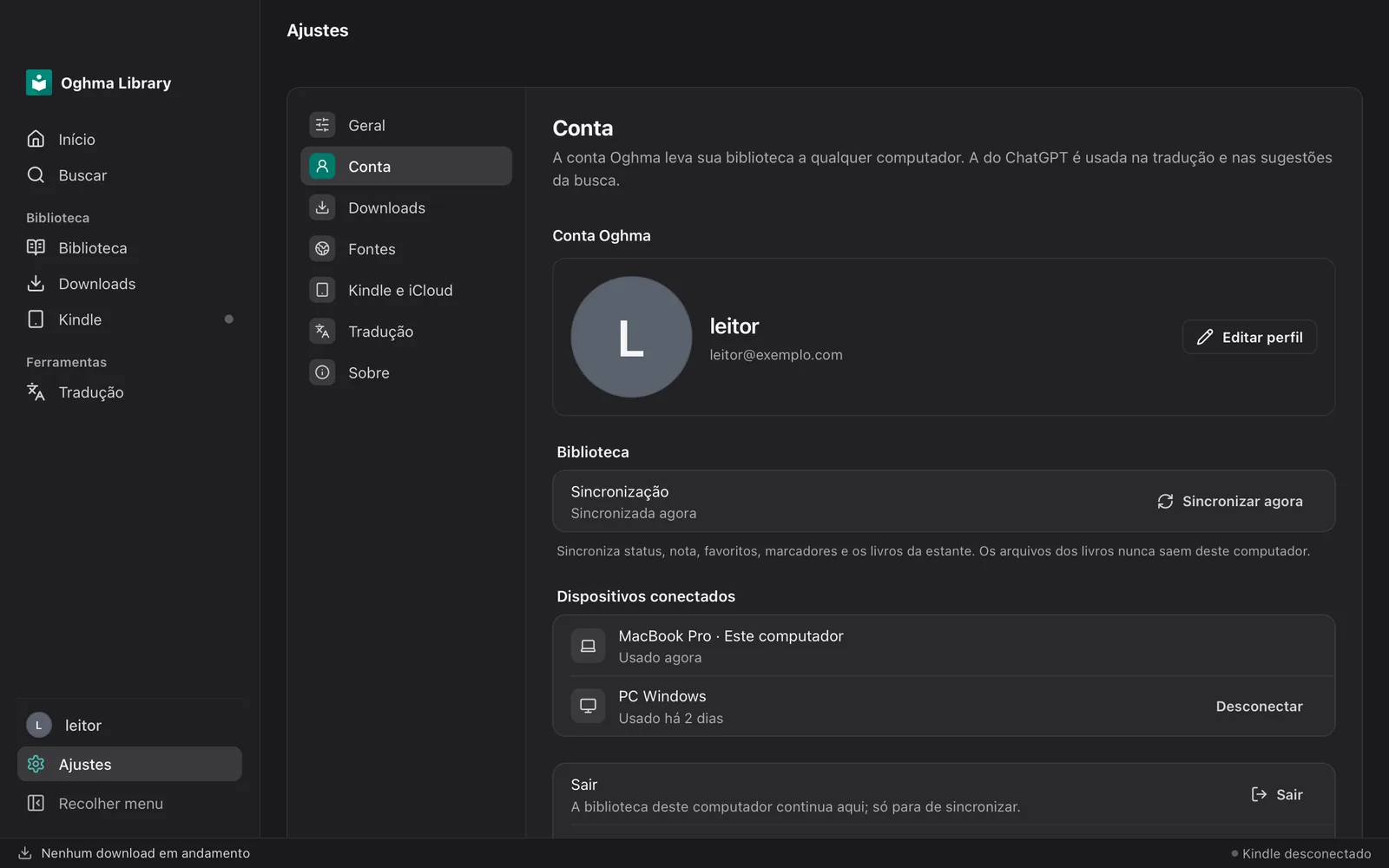Viewport: 1389px width, 868px height.
Task: Click the sidebar Downloads arrow icon
Action: [36, 284]
